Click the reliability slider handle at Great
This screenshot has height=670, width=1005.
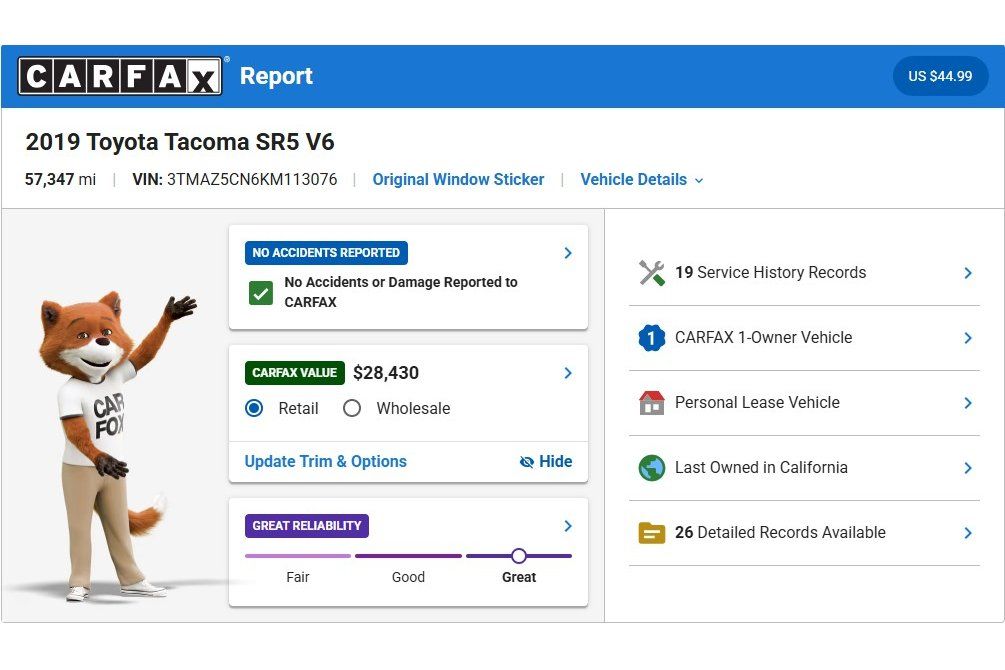[519, 556]
